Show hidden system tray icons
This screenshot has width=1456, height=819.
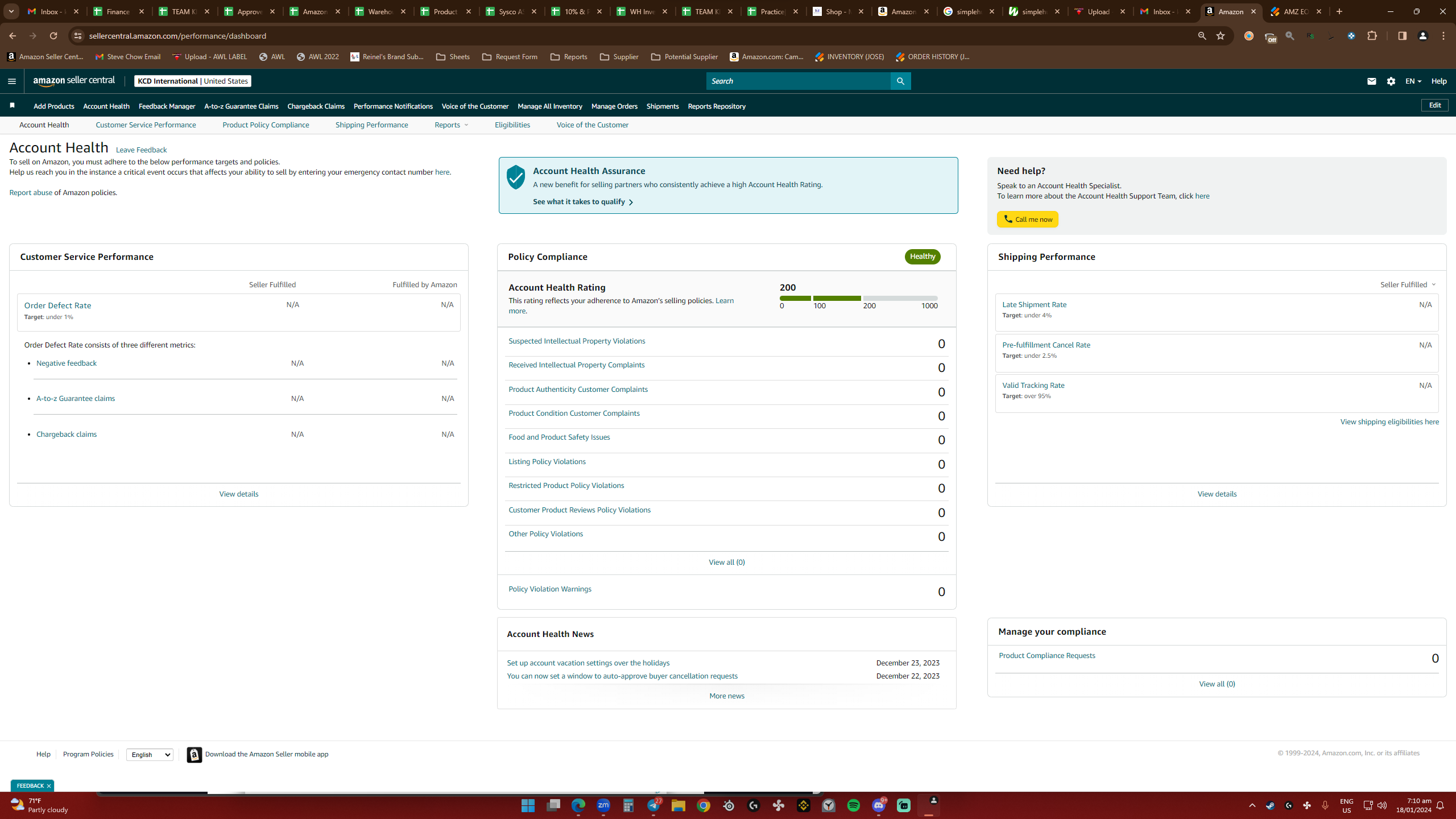coord(1252,805)
